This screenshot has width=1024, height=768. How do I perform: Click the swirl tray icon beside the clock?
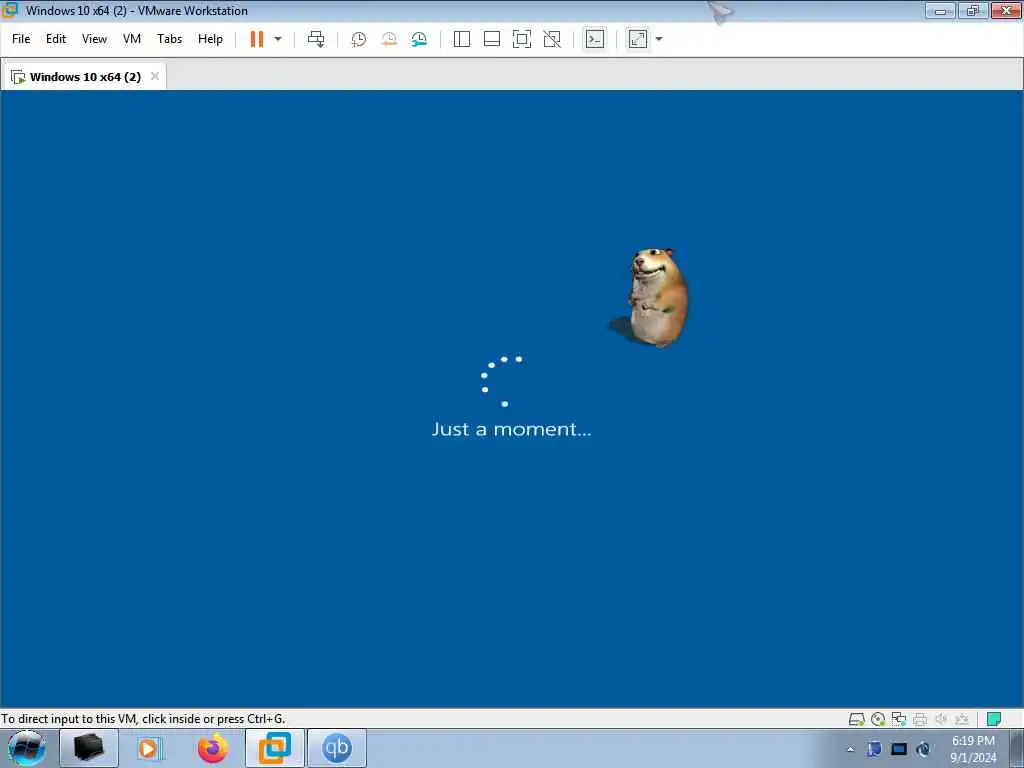(x=923, y=749)
